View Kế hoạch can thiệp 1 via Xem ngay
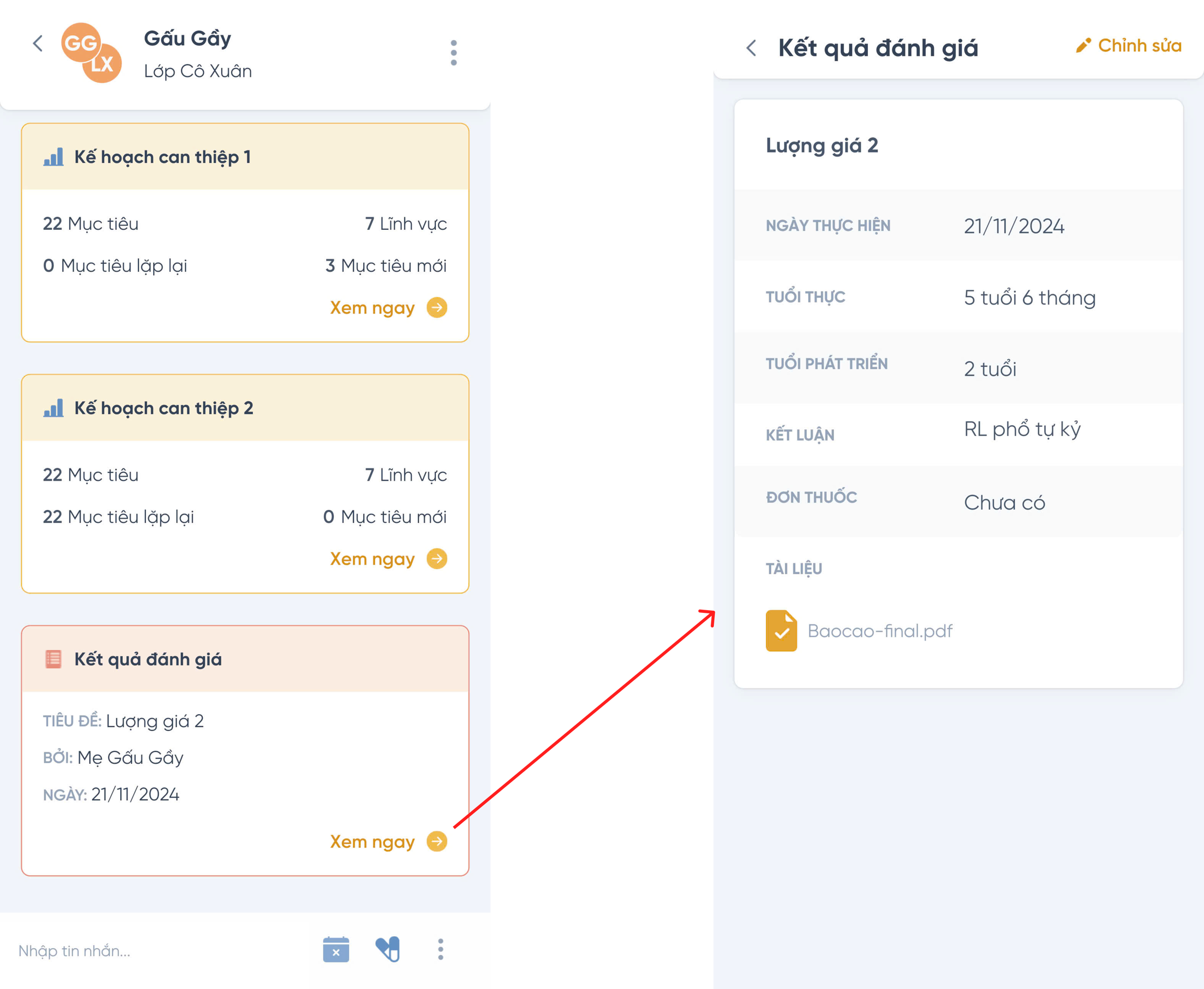Screen dimensions: 1204x989 pos(389,308)
